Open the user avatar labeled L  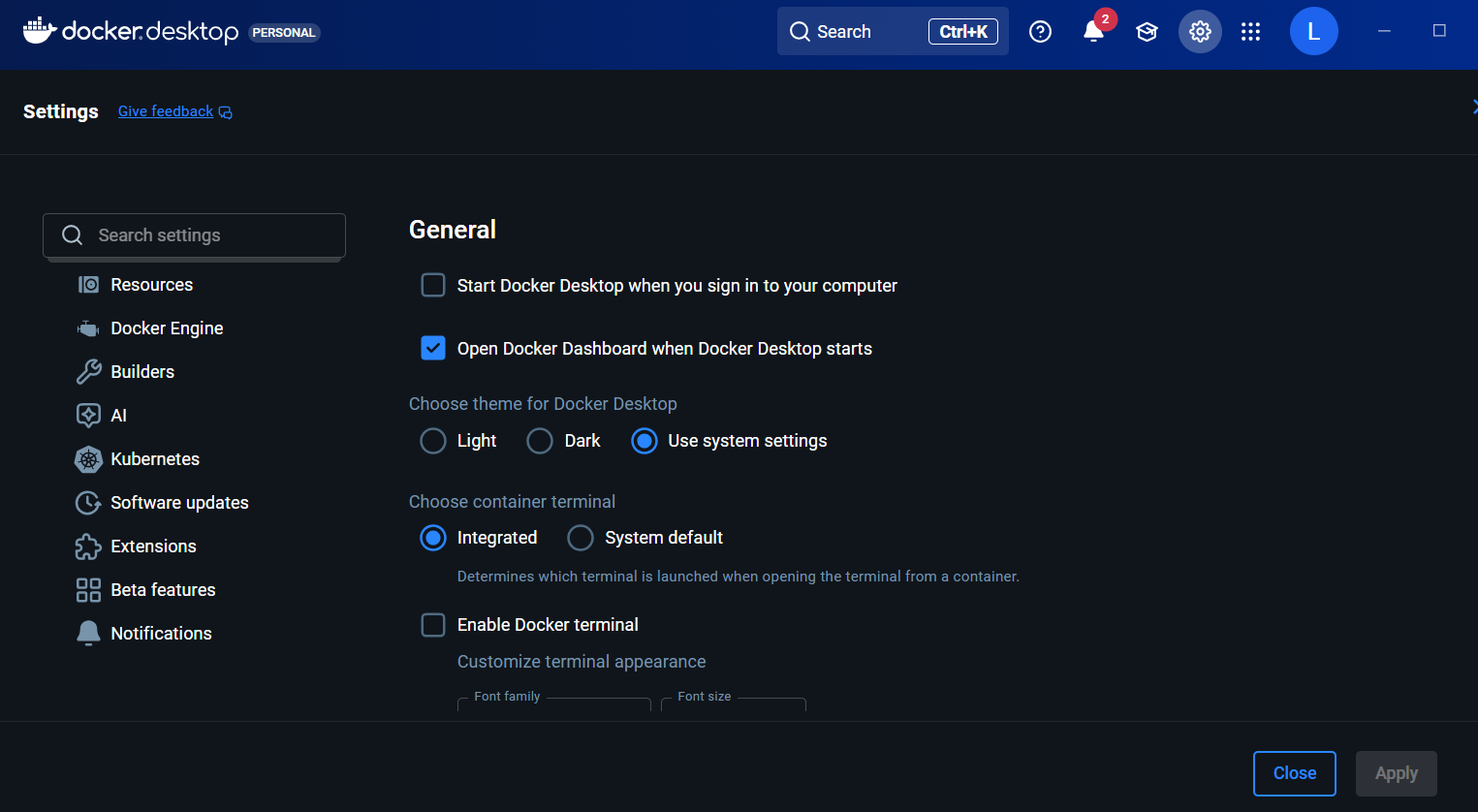tap(1313, 31)
